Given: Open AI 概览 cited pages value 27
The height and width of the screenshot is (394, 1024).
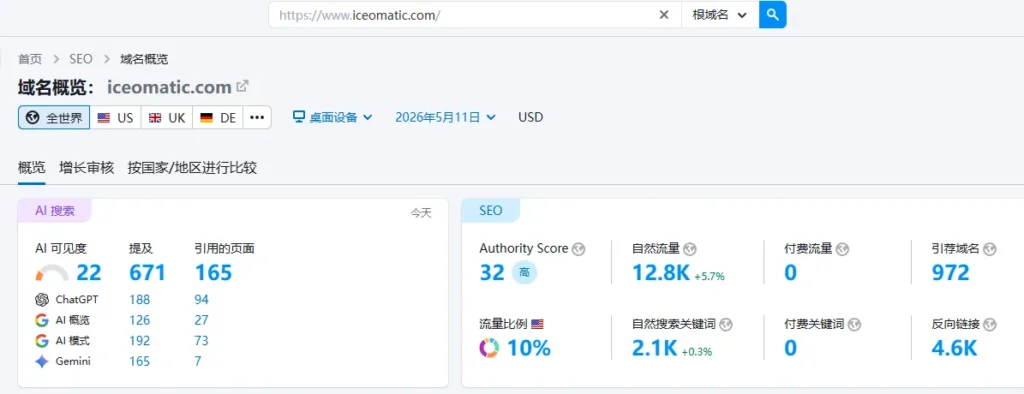Looking at the screenshot, I should coord(202,320).
